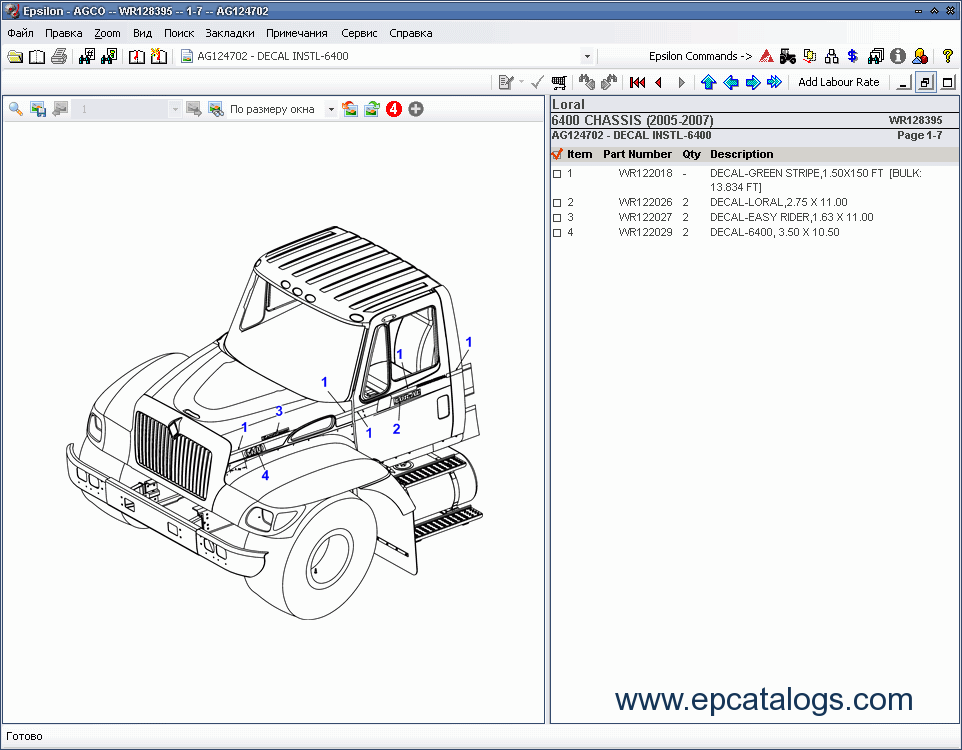Screen dimensions: 962x750
Task: Click the red circle number 4 icon
Action: point(394,109)
